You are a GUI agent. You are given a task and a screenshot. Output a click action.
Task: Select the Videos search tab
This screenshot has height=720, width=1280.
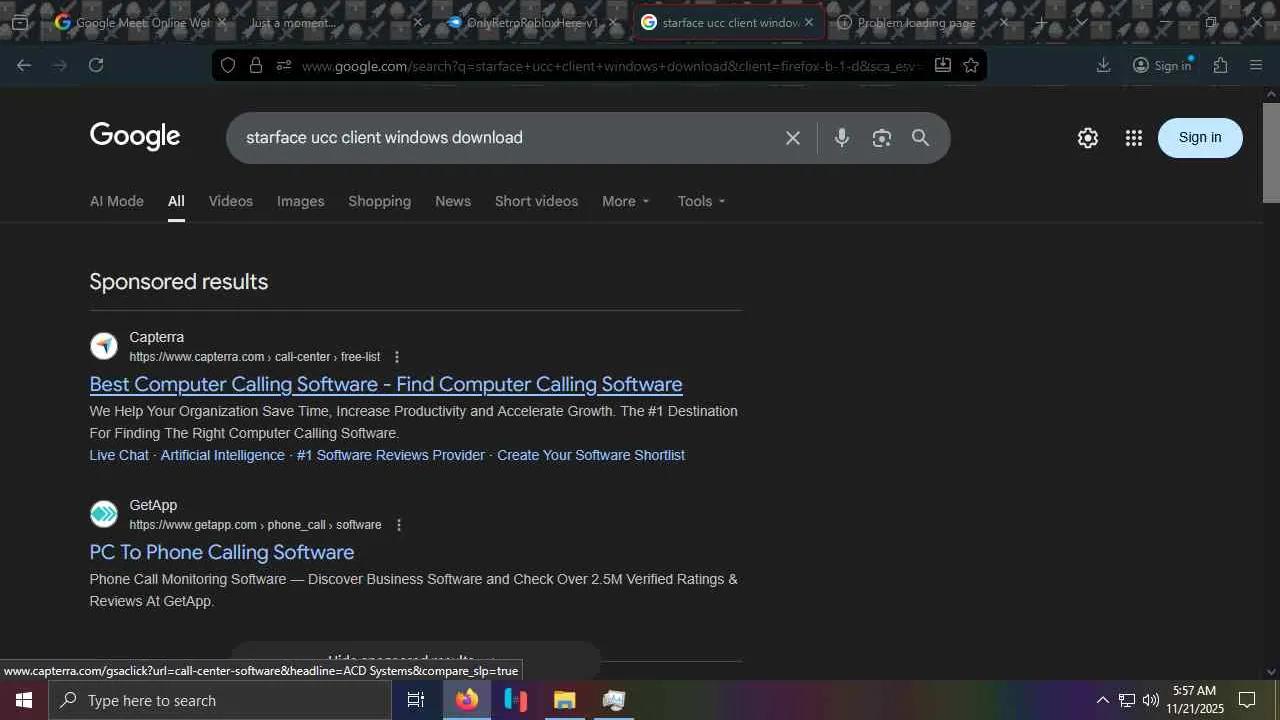(x=231, y=201)
